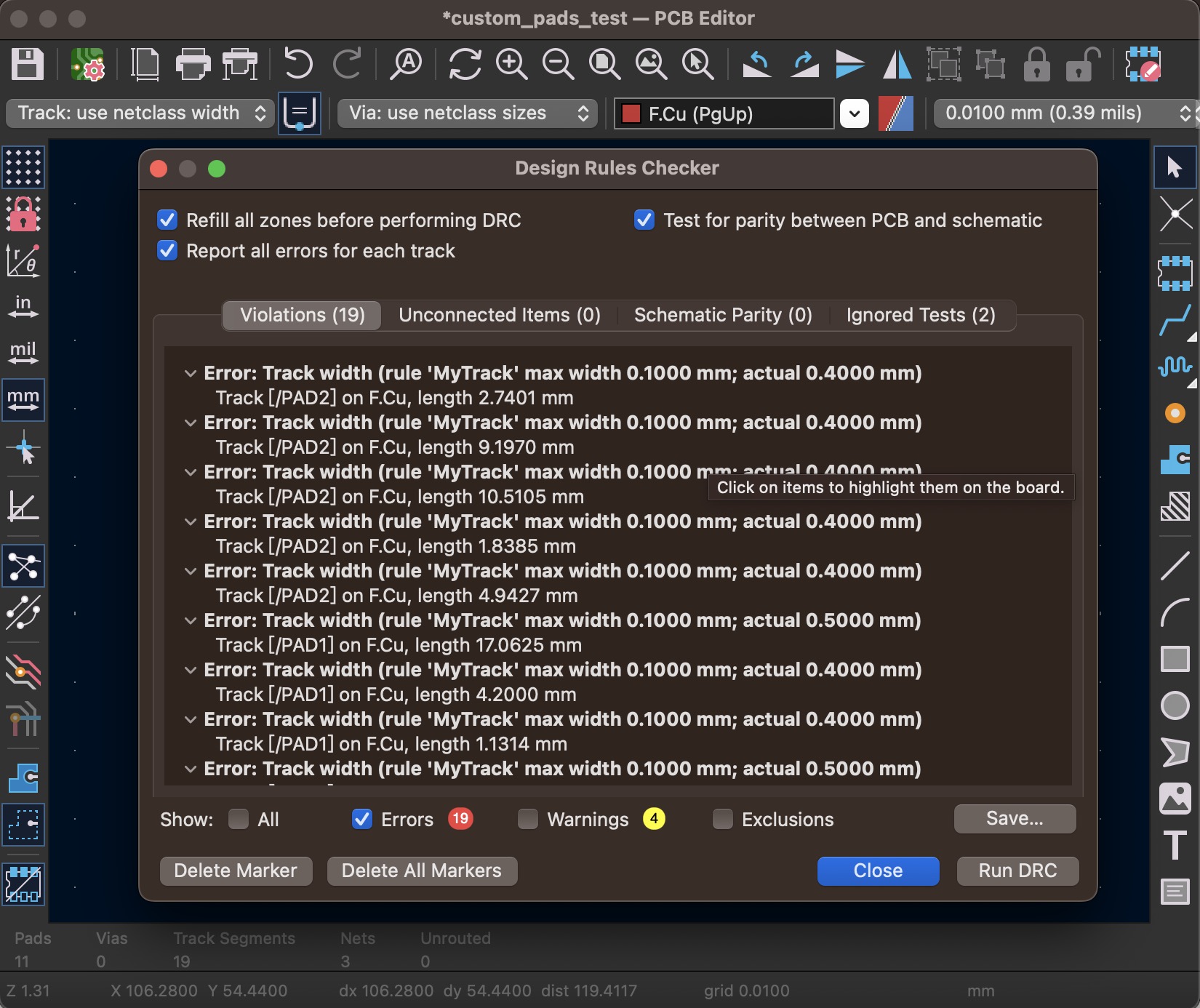The image size is (1200, 1008).
Task: Switch to Schematic Parity (0) tab
Action: (x=723, y=315)
